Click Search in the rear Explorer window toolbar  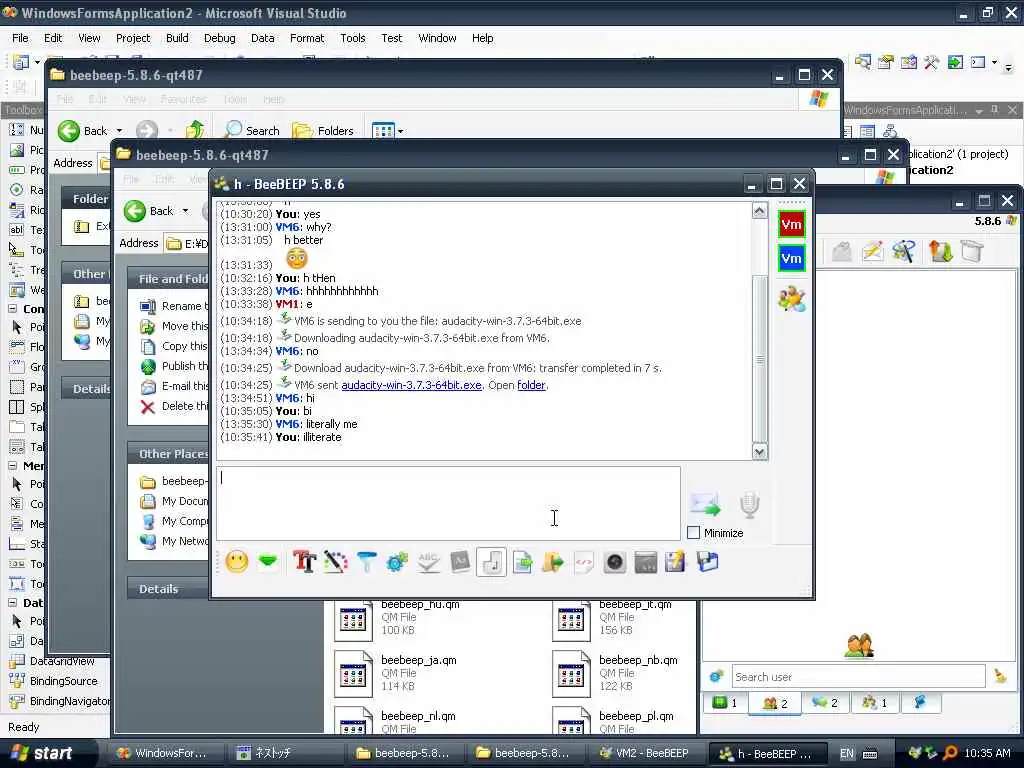coord(252,131)
